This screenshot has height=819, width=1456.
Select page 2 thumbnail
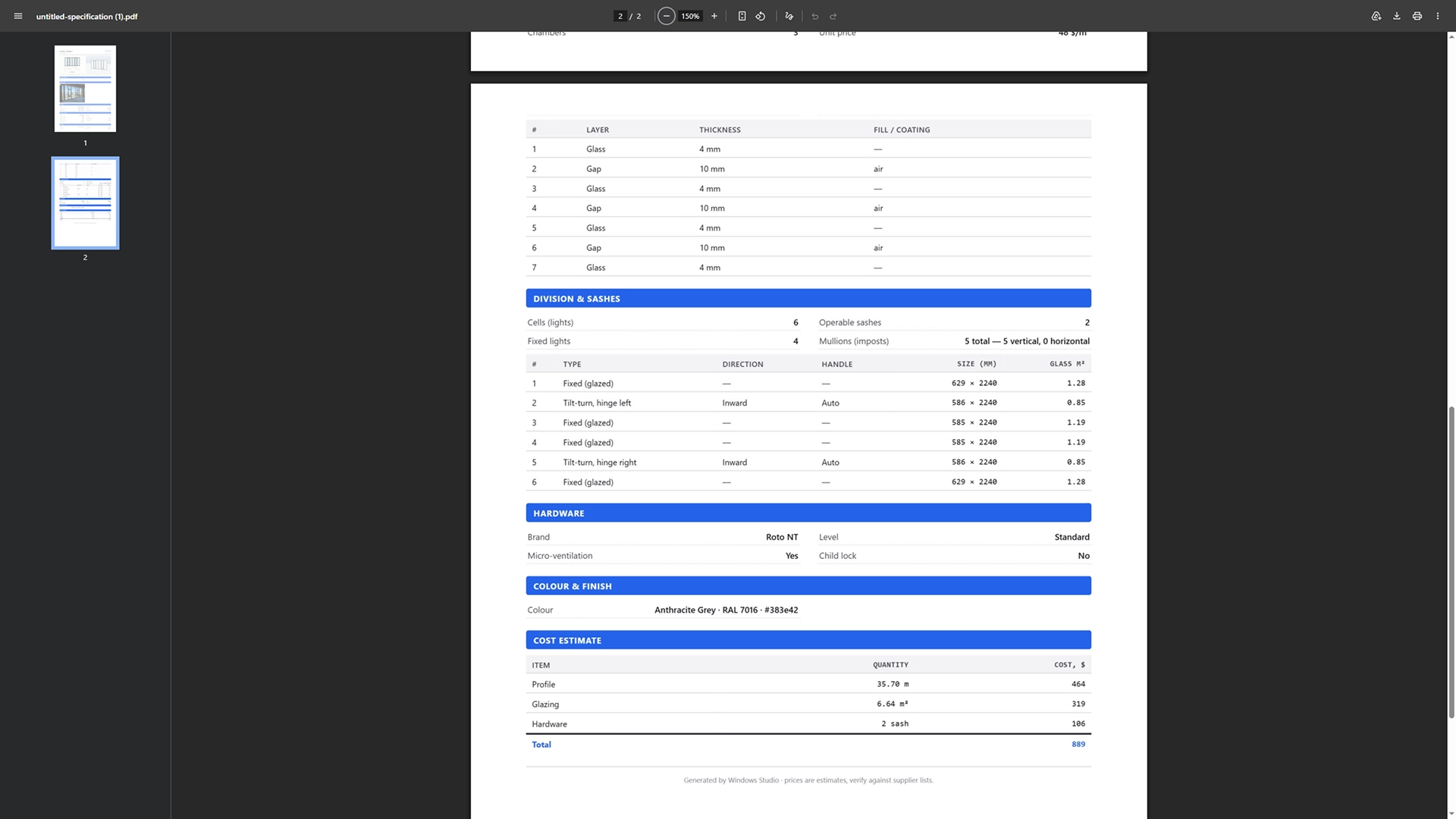(x=85, y=203)
